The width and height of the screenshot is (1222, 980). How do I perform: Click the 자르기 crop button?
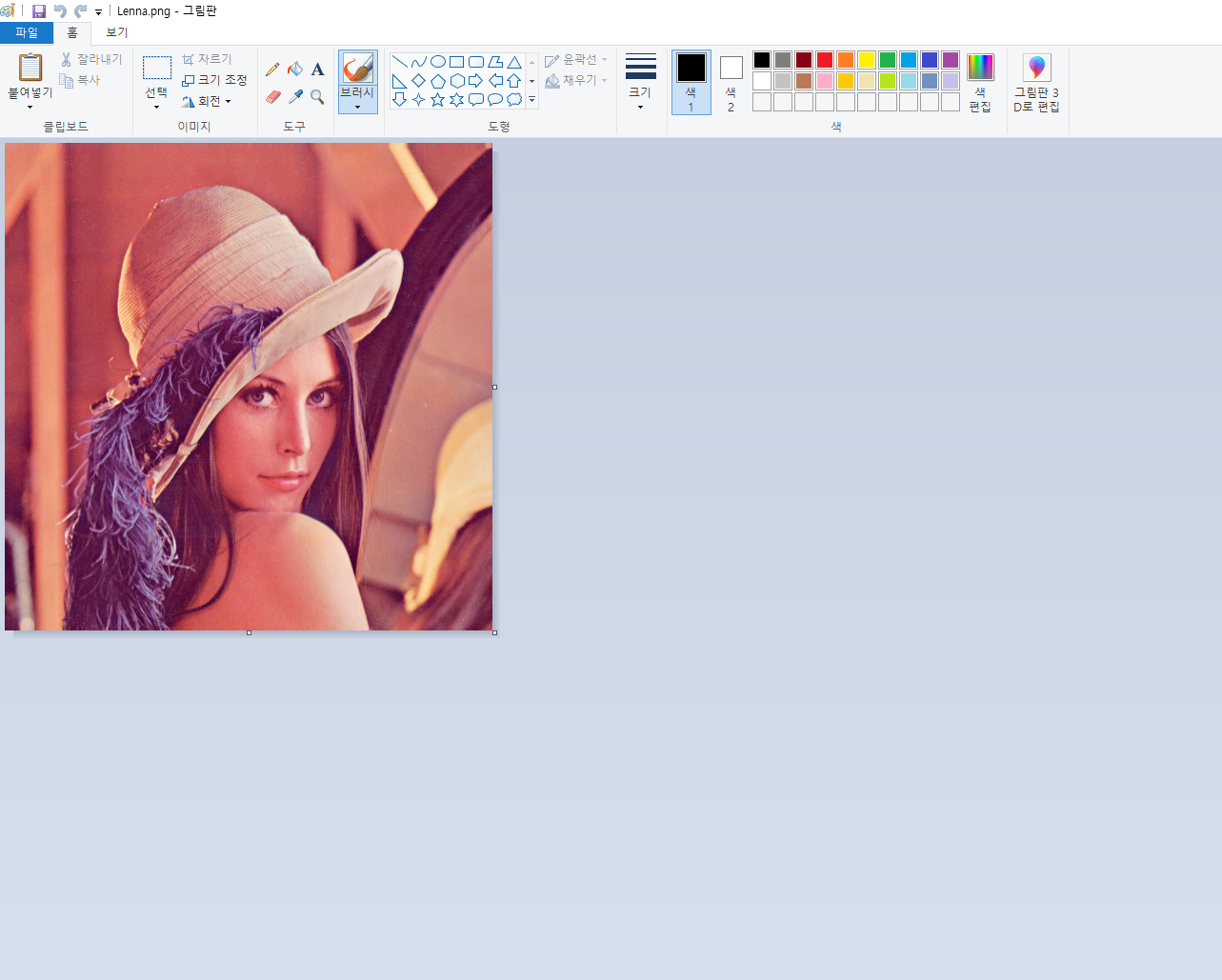(x=207, y=59)
